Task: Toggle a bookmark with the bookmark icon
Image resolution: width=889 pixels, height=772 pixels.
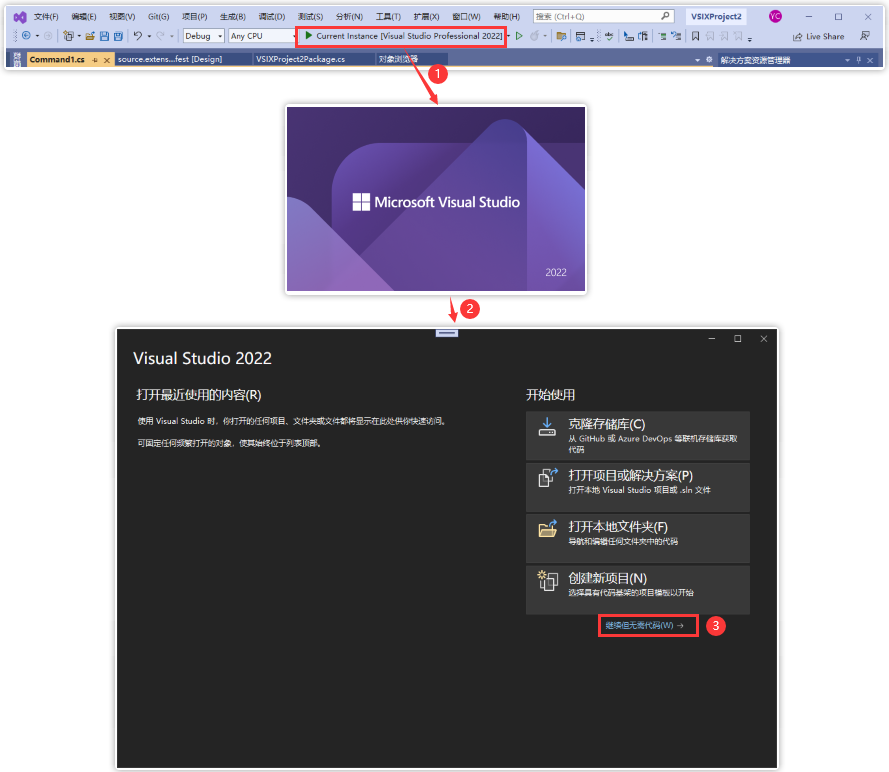Action: 695,36
